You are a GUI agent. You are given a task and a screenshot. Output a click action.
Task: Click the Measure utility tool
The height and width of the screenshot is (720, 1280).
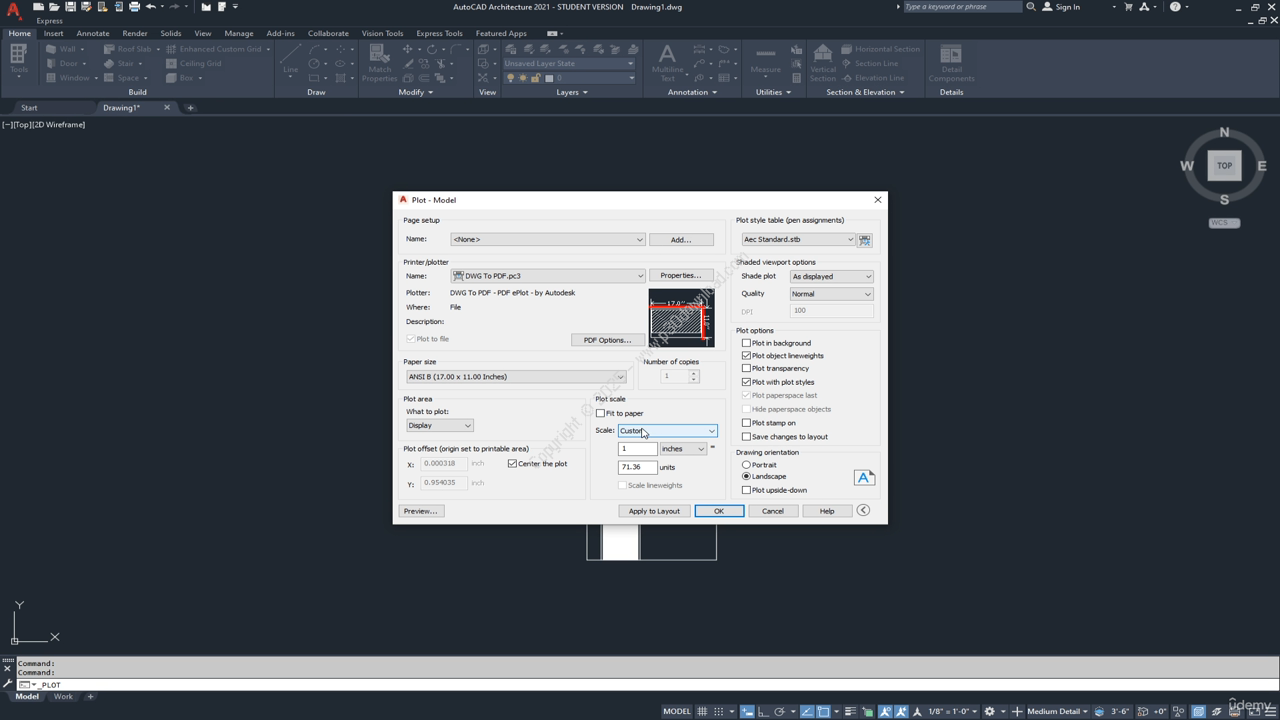click(766, 60)
